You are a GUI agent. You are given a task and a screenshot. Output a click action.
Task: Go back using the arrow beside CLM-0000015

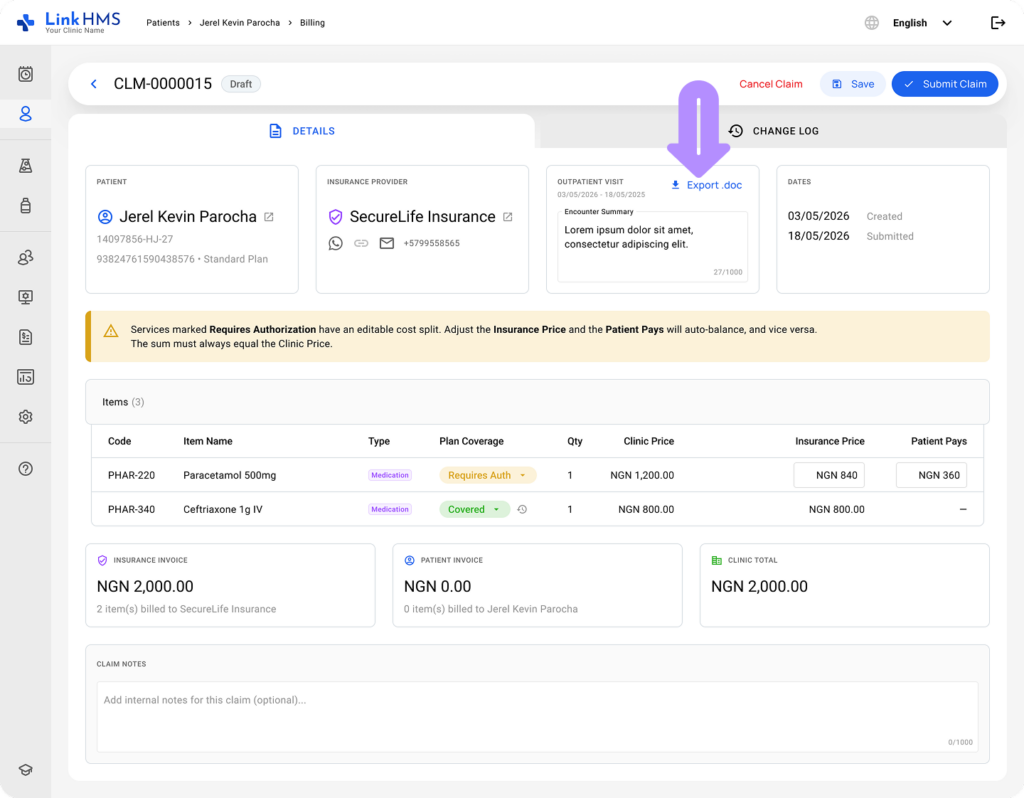point(94,84)
